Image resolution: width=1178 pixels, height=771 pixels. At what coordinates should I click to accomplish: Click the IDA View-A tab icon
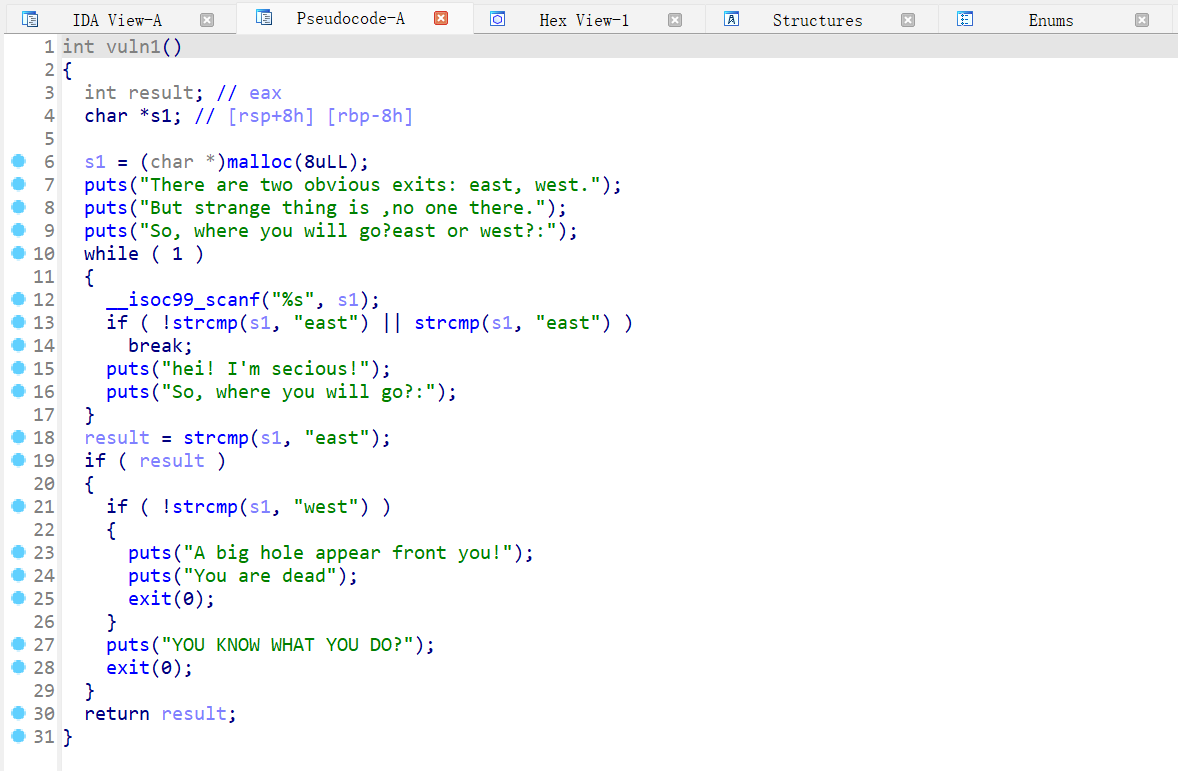(30, 19)
